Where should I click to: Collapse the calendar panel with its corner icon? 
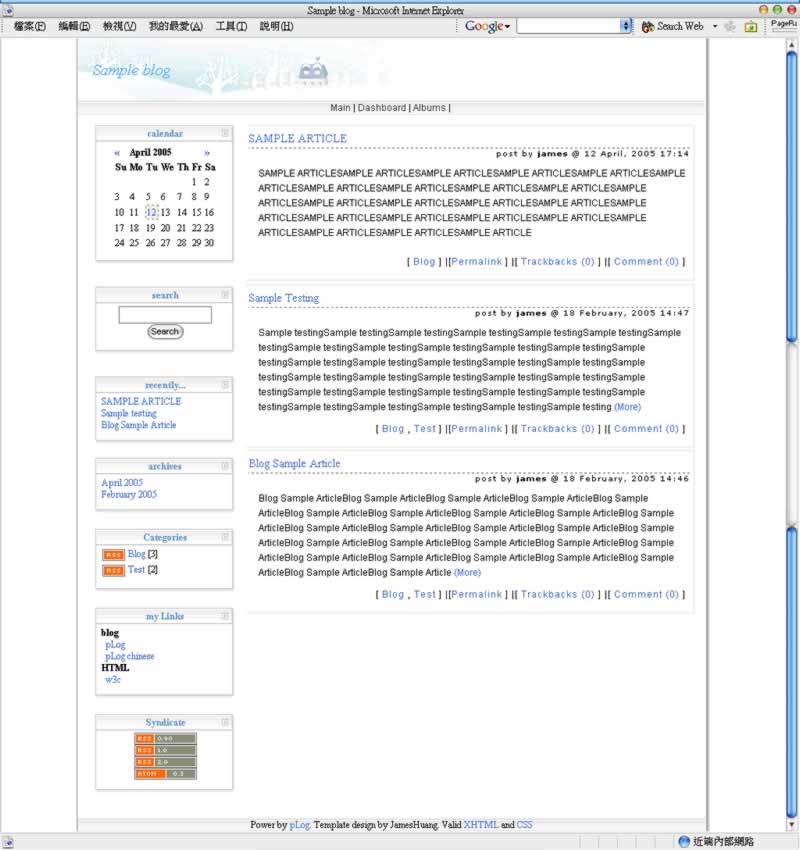[x=225, y=133]
